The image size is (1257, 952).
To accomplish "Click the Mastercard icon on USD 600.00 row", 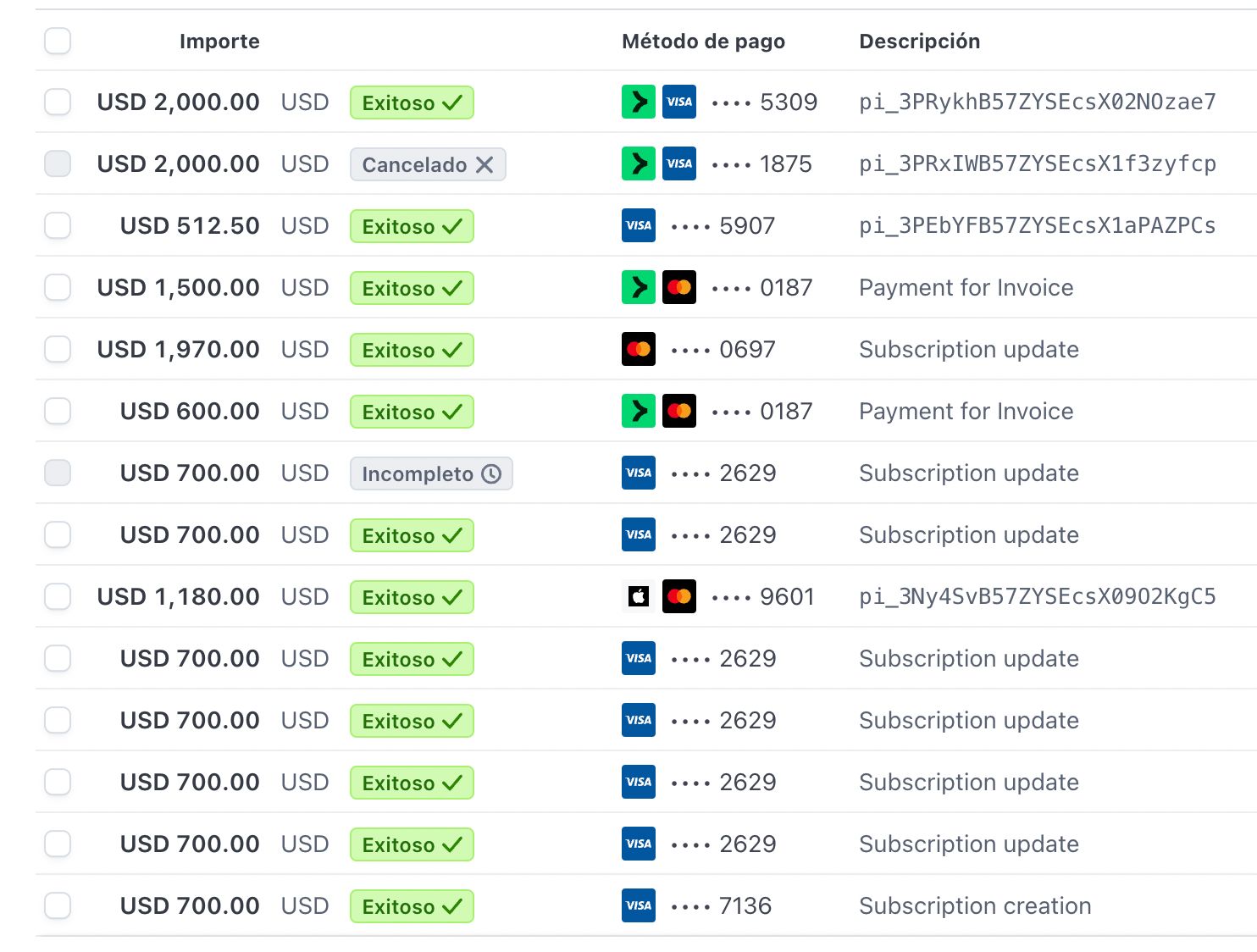I will click(x=678, y=411).
